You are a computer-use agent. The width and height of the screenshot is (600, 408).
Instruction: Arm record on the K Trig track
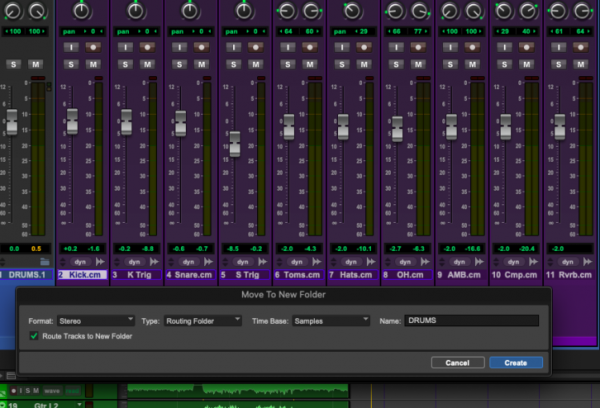(147, 47)
